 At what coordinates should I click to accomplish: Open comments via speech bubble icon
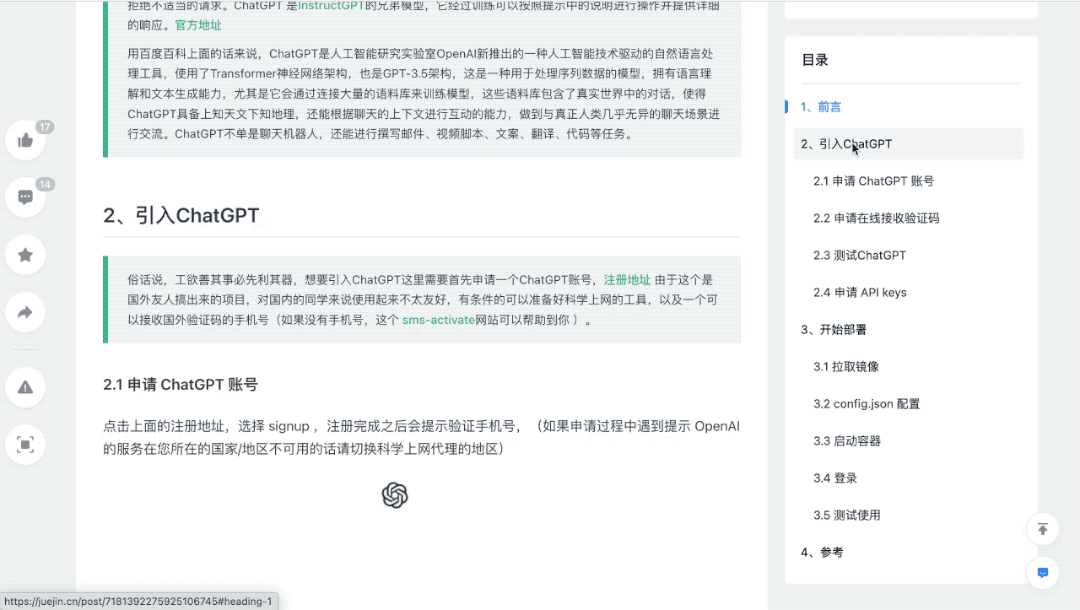(x=25, y=198)
